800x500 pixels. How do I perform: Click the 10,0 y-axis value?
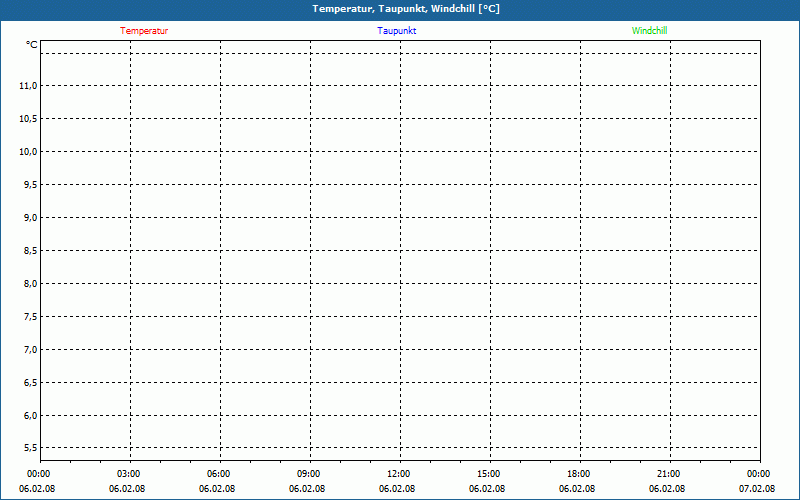(x=28, y=152)
